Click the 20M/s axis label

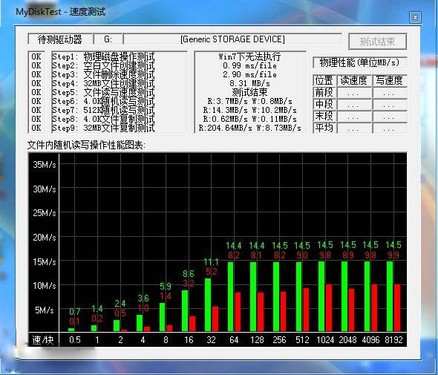point(44,238)
